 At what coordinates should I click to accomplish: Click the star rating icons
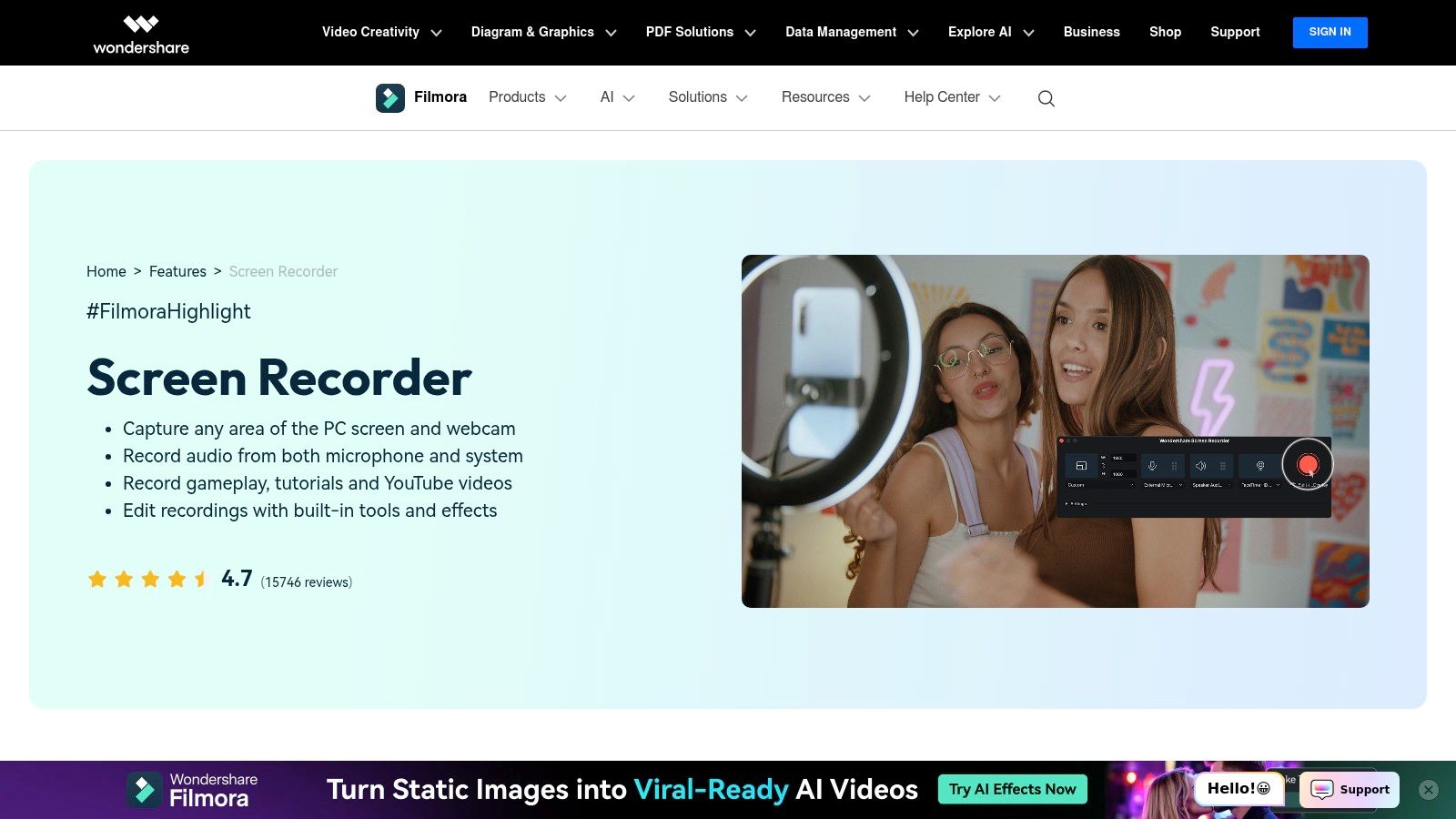149,580
